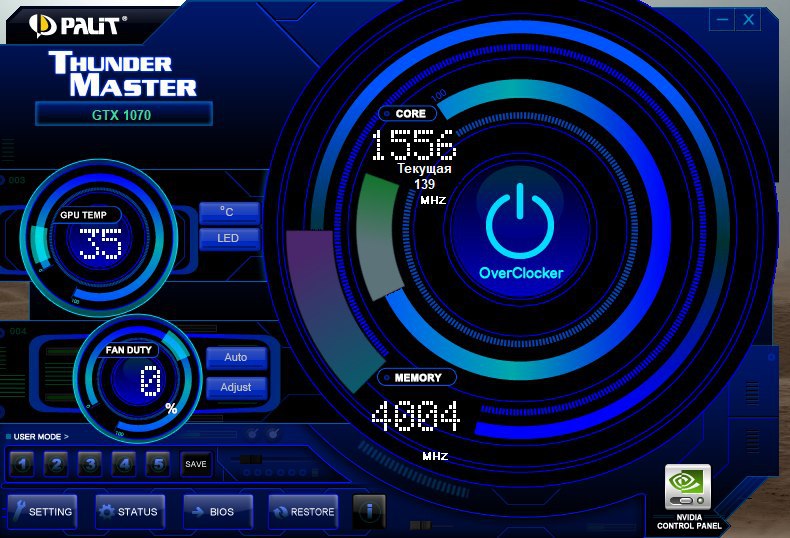Click the FAN DUTY gauge label
790x538 pixels.
[x=128, y=350]
